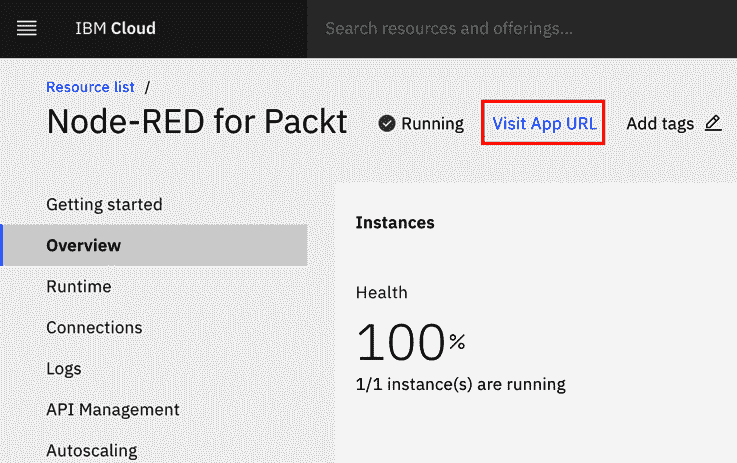
Task: Go to the Connections page
Action: point(94,327)
